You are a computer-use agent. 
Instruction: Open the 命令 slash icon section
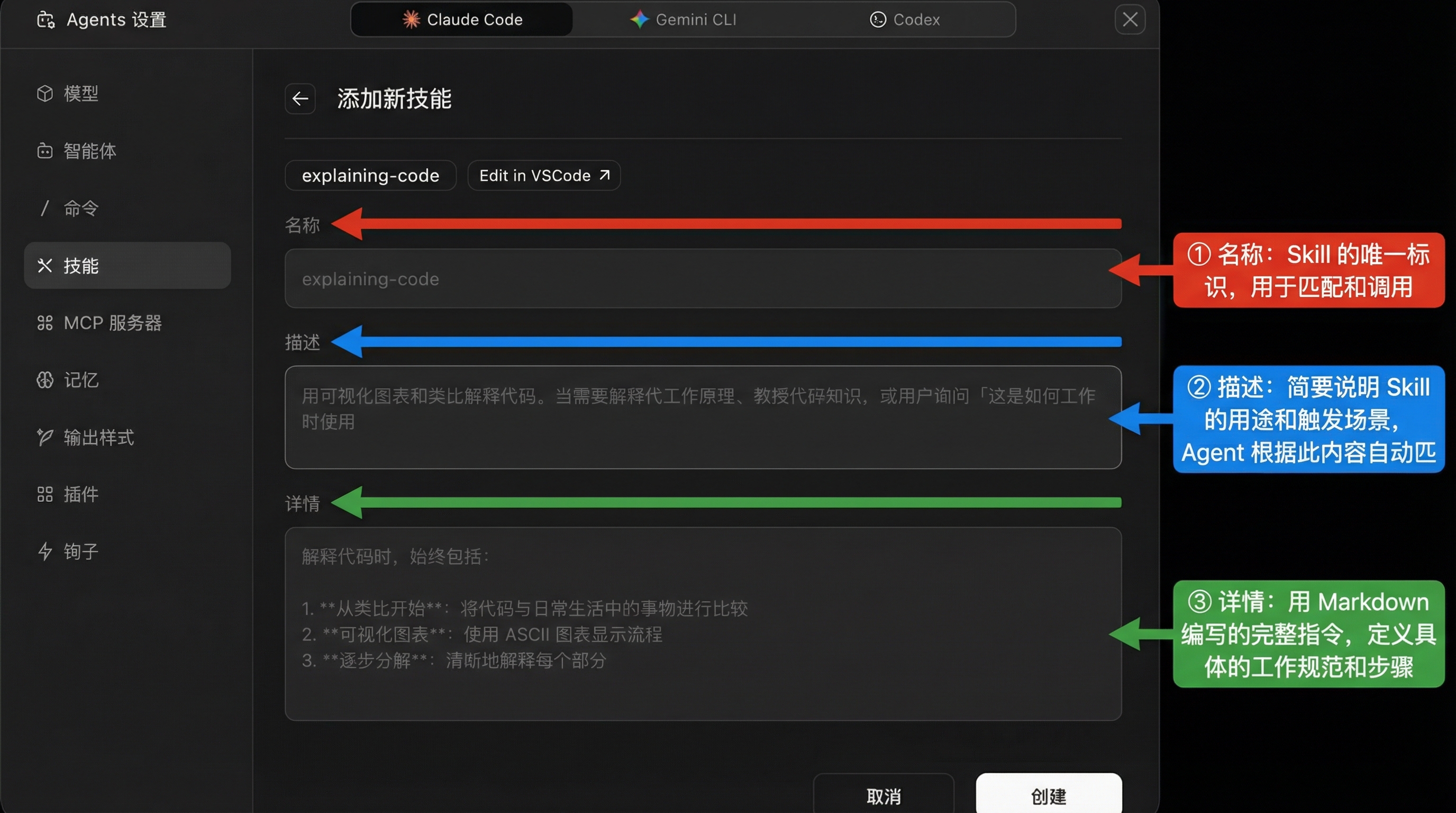[44, 208]
